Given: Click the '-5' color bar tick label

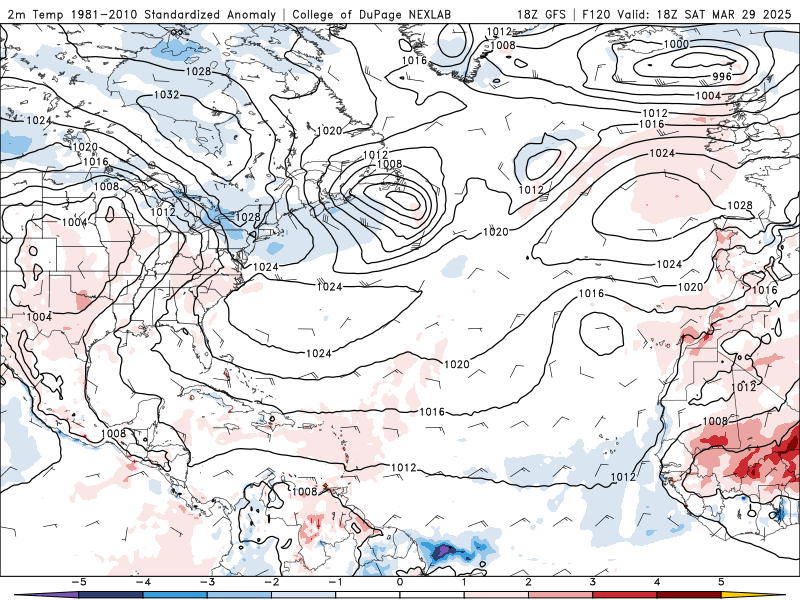Looking at the screenshot, I should [78, 582].
